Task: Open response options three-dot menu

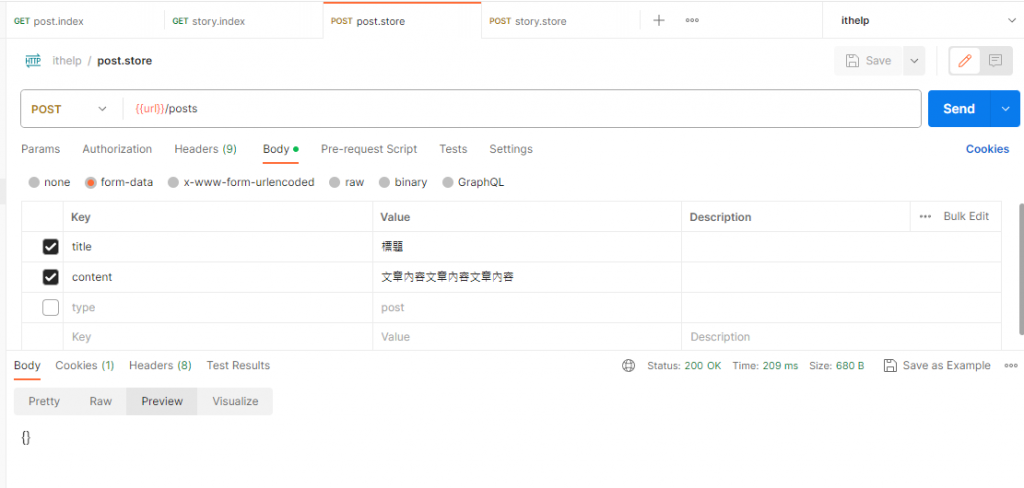Action: [x=1011, y=366]
